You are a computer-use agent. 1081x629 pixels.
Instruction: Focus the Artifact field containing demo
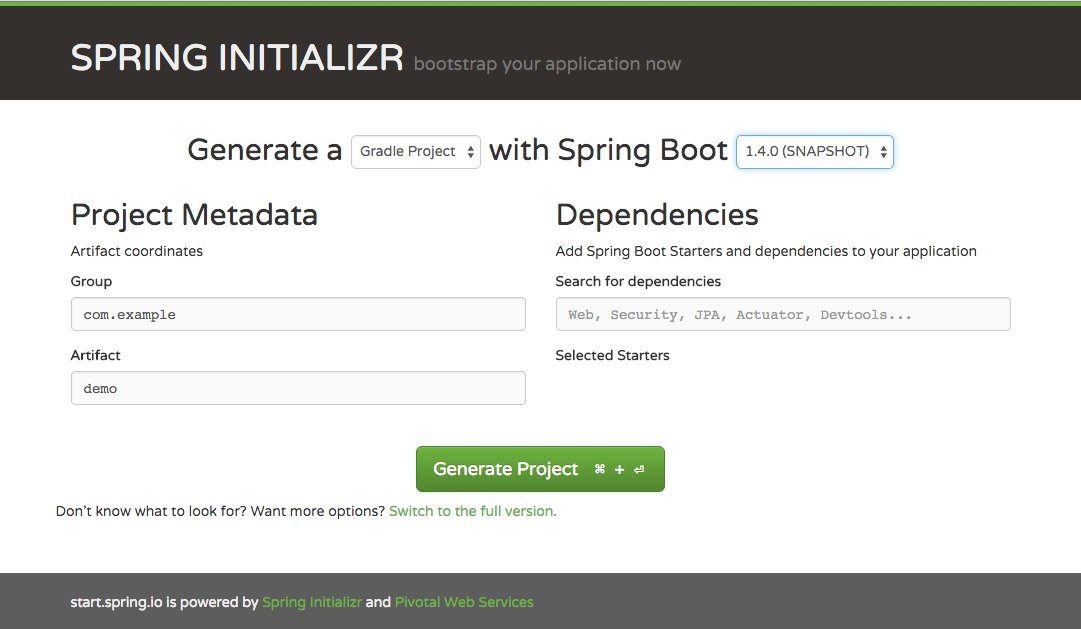pyautogui.click(x=298, y=388)
